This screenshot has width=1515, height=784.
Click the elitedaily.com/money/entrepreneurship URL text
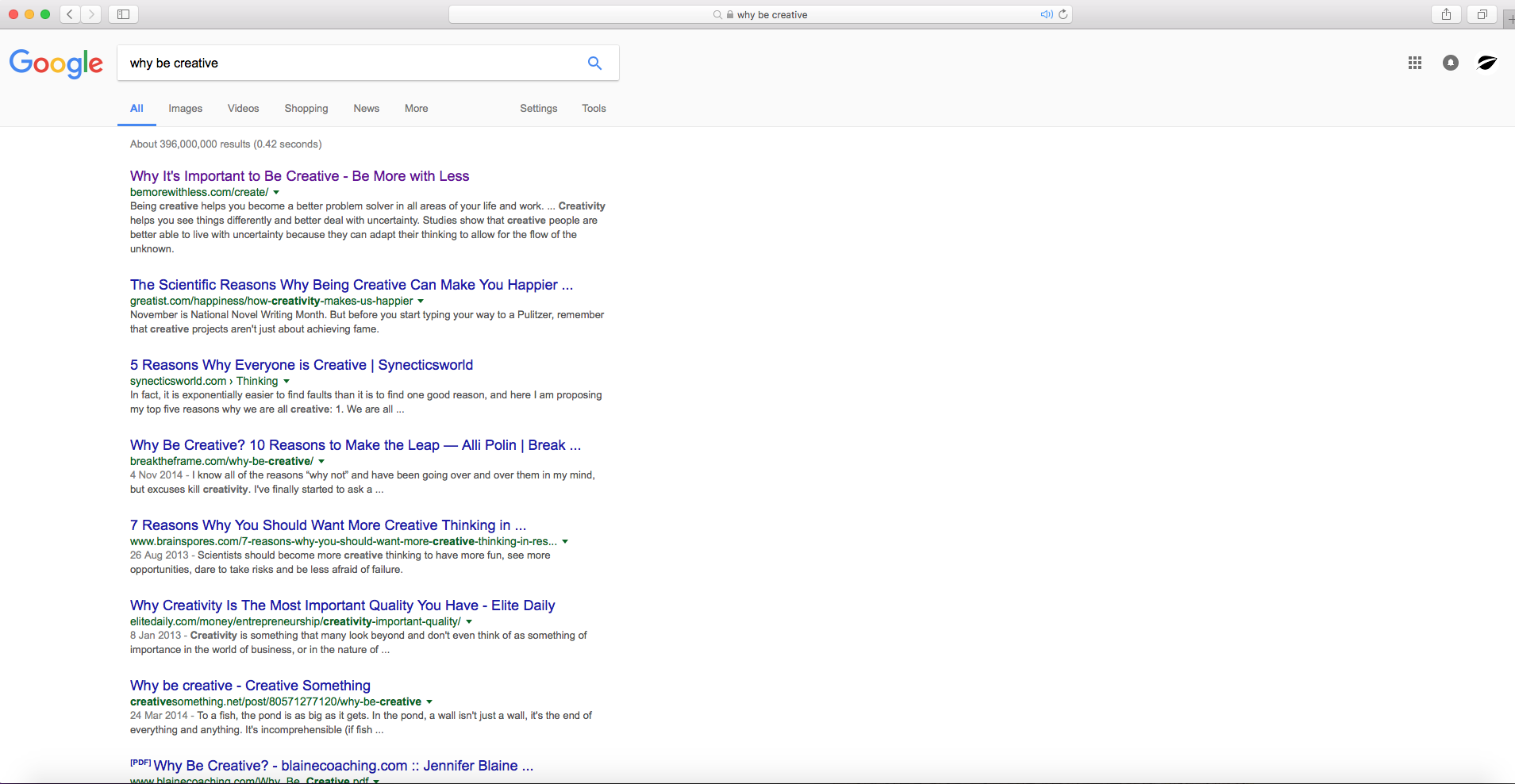(x=295, y=621)
